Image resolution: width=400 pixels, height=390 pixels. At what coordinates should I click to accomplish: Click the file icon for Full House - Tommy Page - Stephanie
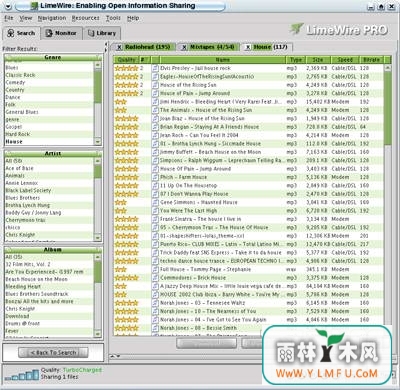click(155, 269)
